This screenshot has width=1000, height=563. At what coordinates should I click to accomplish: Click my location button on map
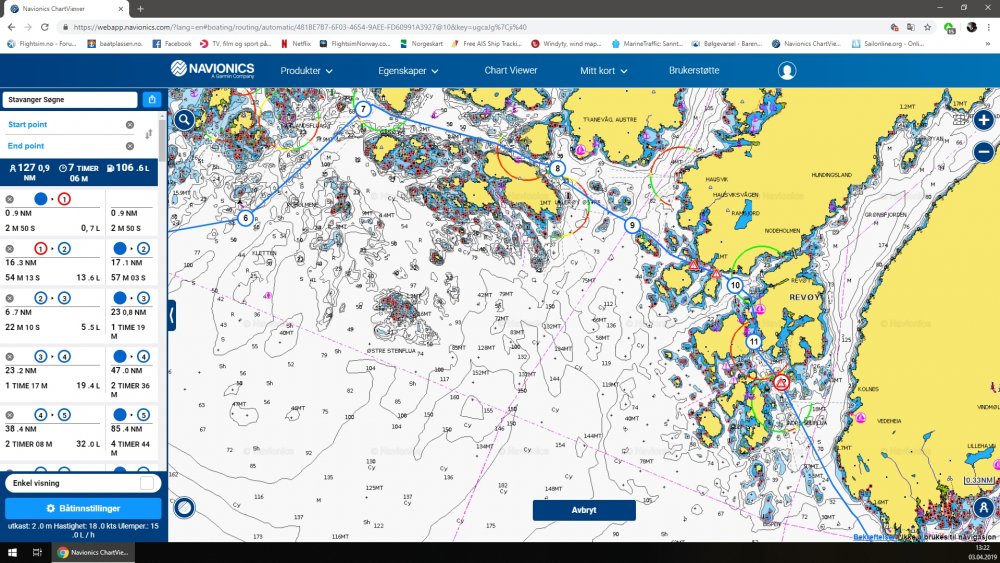[x=983, y=508]
